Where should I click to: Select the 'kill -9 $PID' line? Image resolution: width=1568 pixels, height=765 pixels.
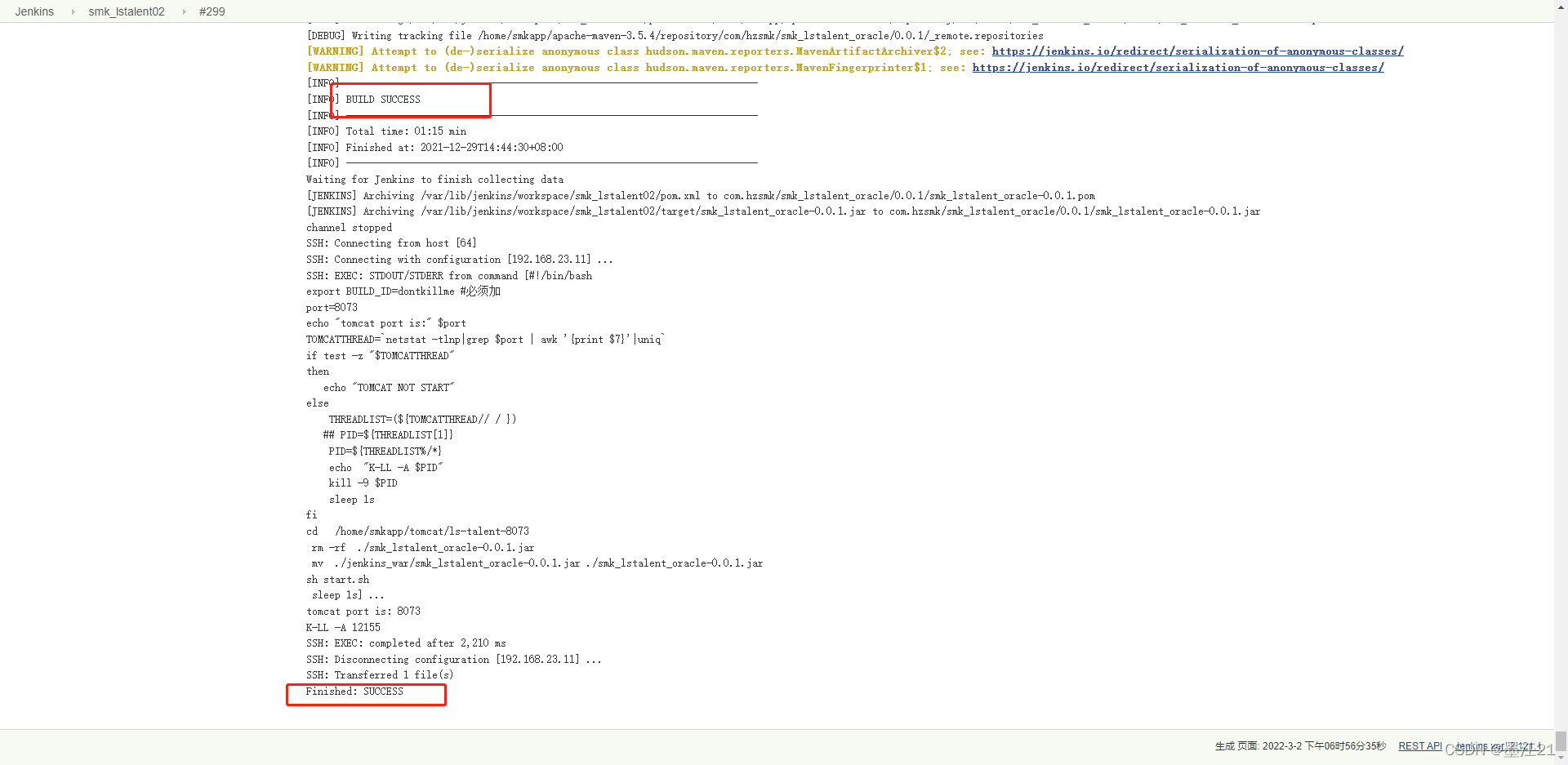pos(363,483)
